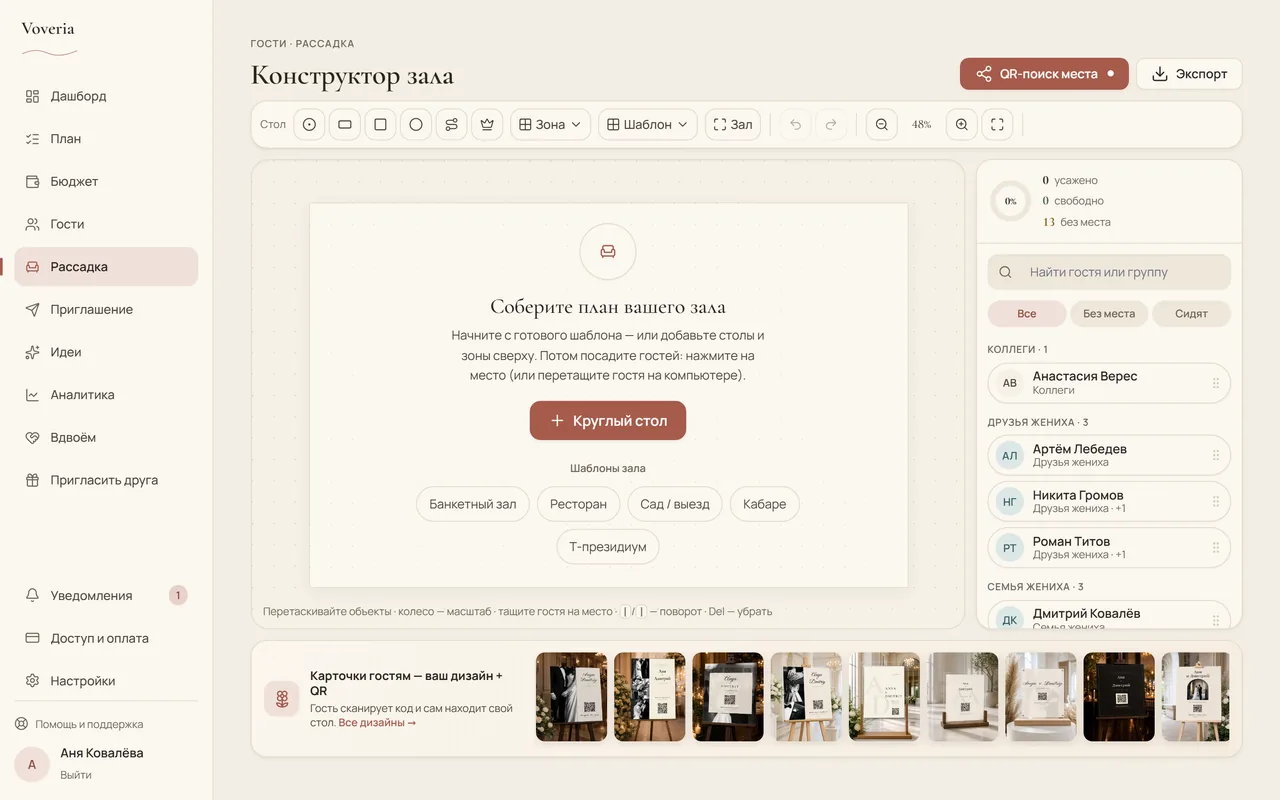
Task: Select guest Никита Громов
Action: 1109,501
